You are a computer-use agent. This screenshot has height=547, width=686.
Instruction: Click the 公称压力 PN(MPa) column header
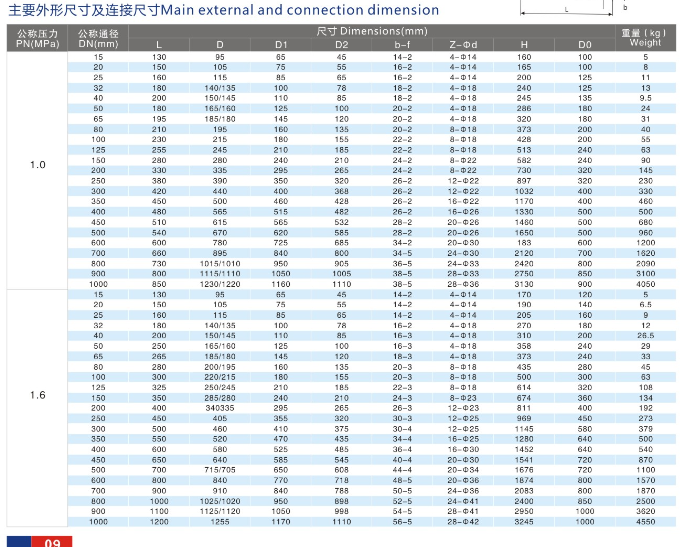coord(37,39)
